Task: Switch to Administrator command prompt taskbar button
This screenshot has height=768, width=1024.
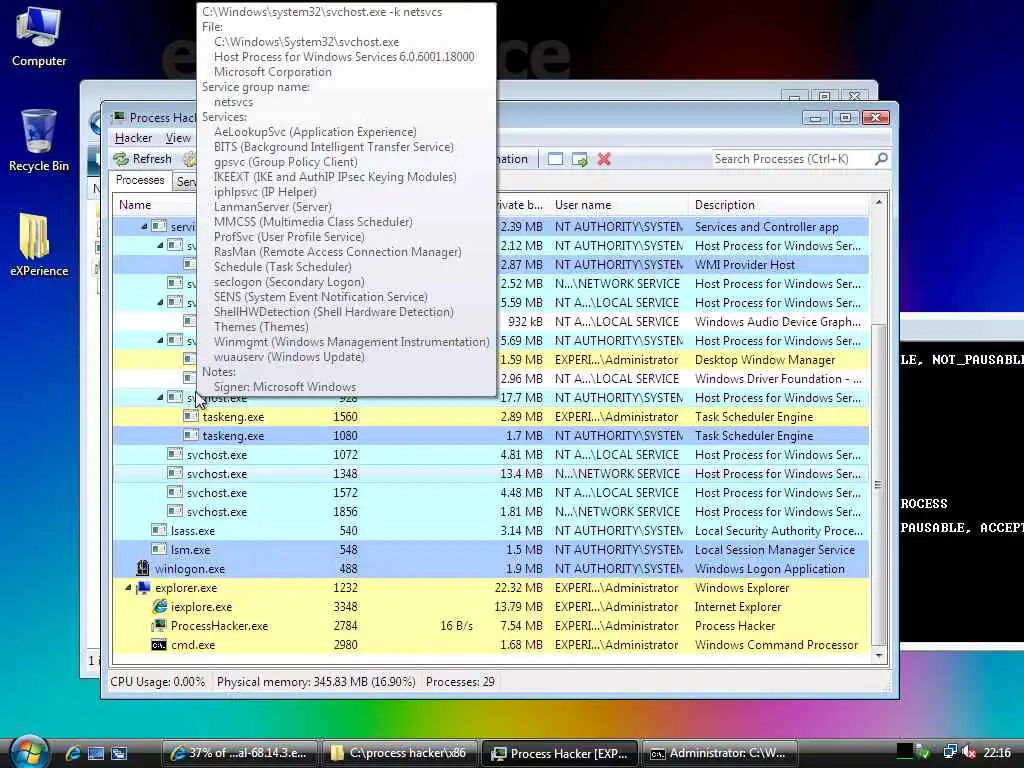Action: click(x=720, y=753)
